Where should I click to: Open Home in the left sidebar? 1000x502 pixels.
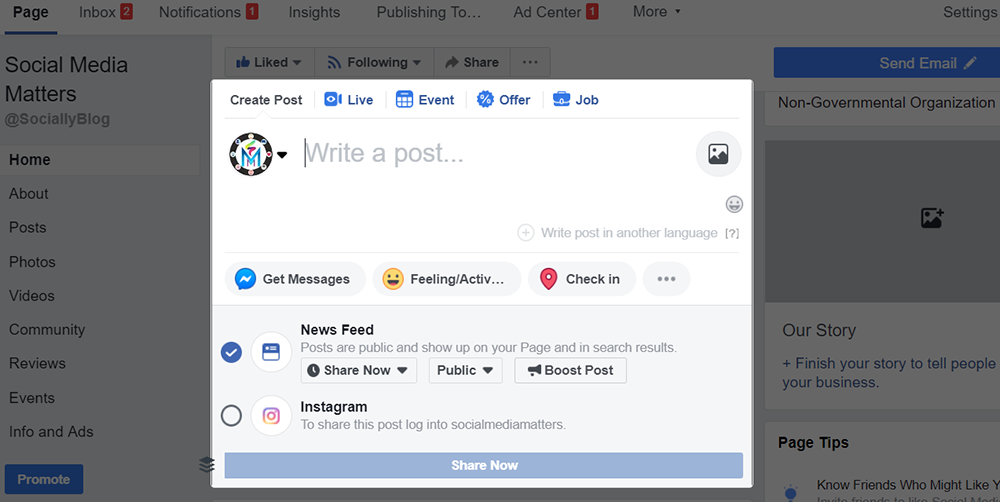[x=100, y=159]
